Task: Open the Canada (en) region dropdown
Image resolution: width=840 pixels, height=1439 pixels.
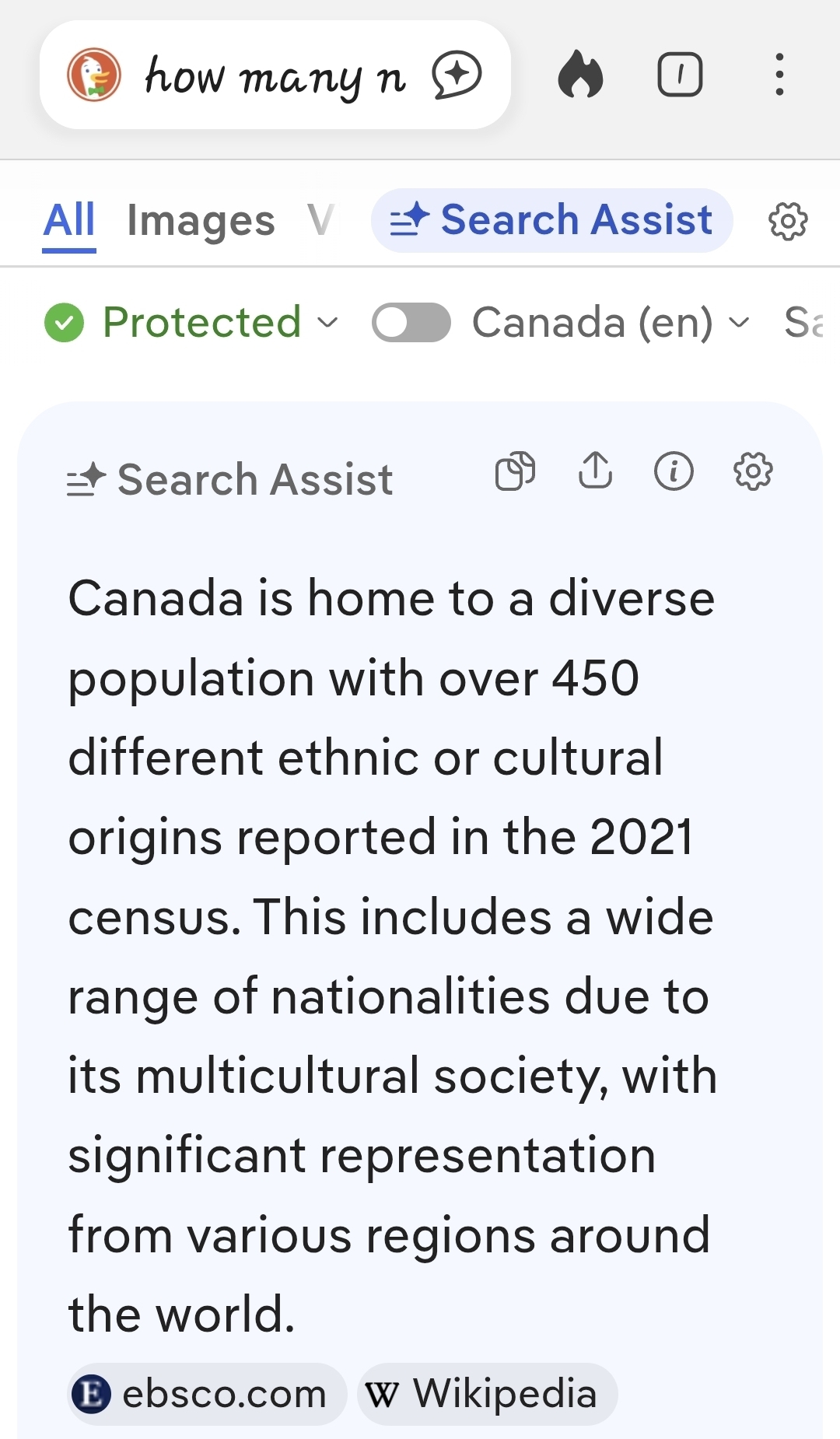Action: [611, 323]
